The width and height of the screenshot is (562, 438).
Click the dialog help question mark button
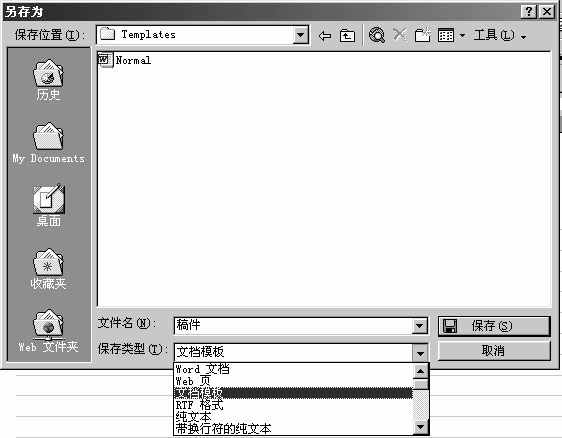529,12
